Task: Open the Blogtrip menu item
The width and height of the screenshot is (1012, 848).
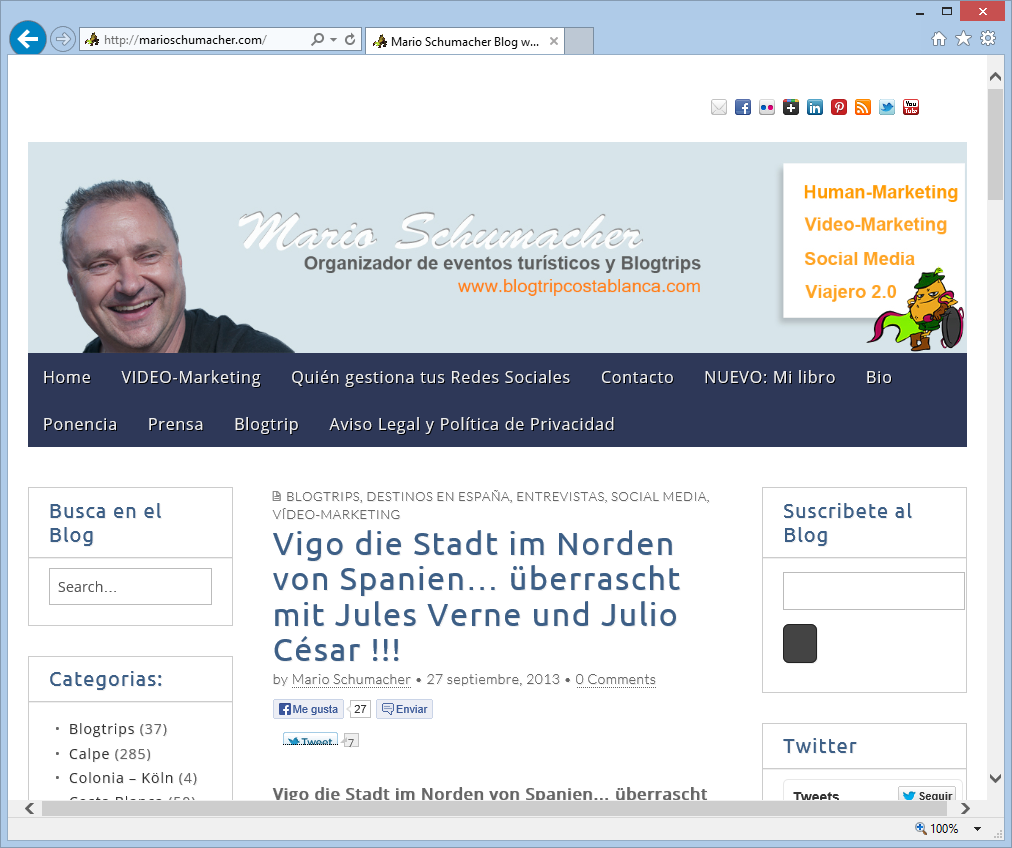Action: point(266,424)
